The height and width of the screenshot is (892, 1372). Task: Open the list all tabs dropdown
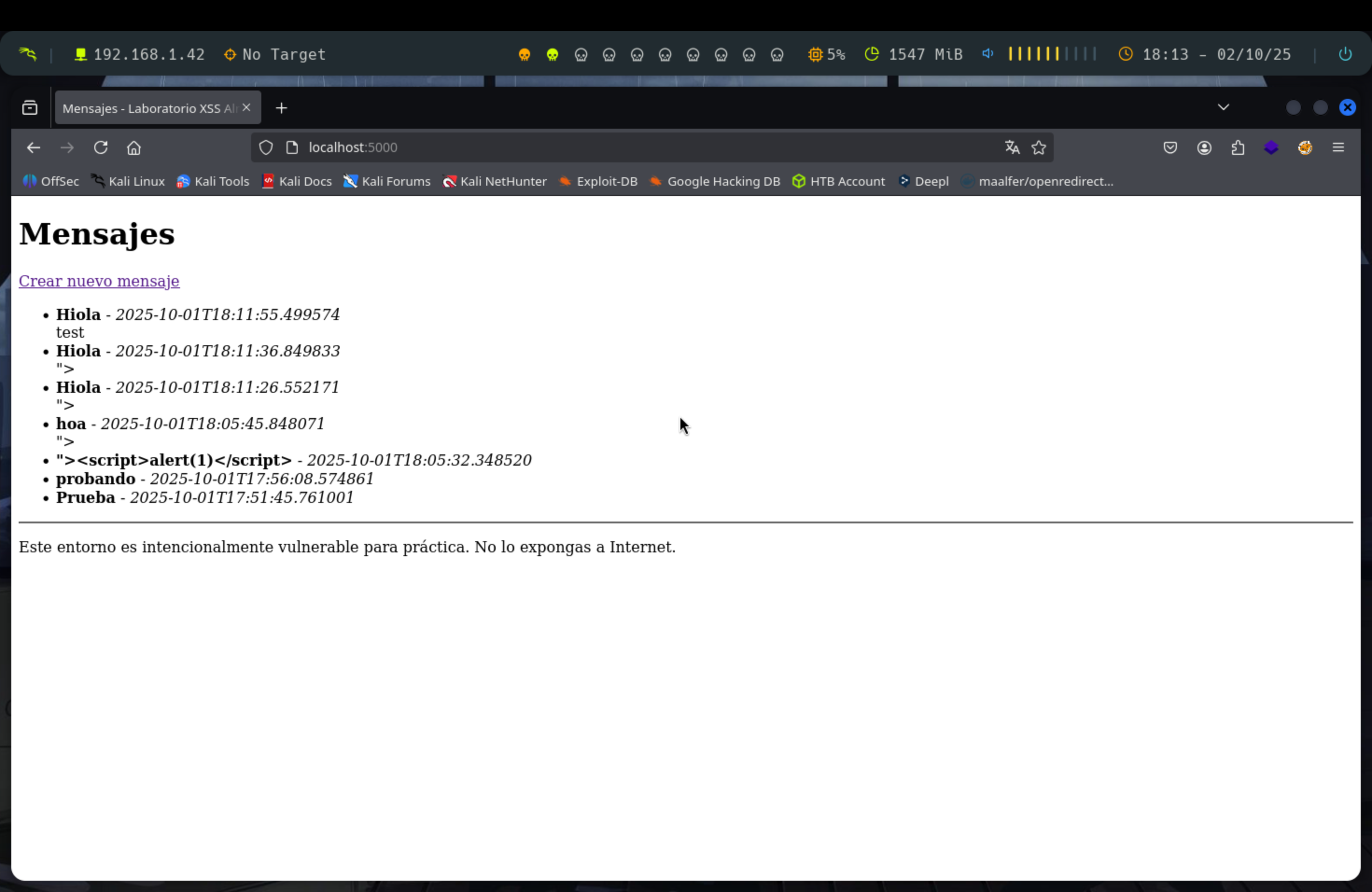click(x=1223, y=107)
